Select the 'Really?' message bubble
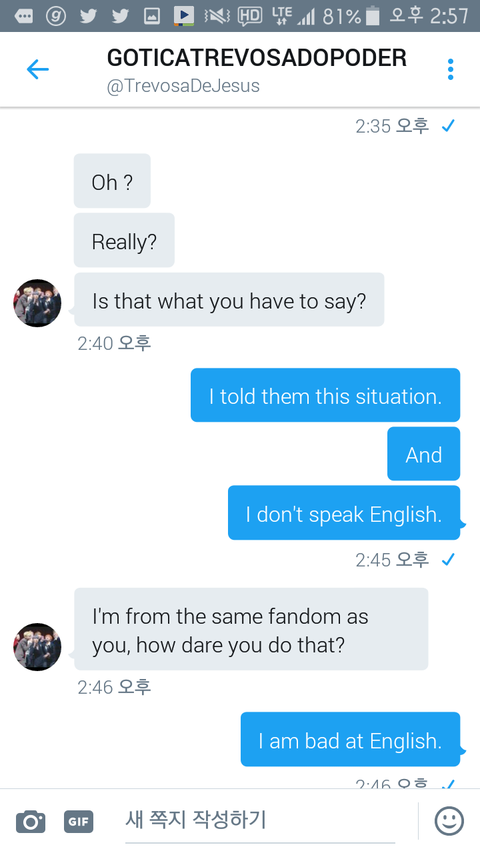 pos(124,240)
